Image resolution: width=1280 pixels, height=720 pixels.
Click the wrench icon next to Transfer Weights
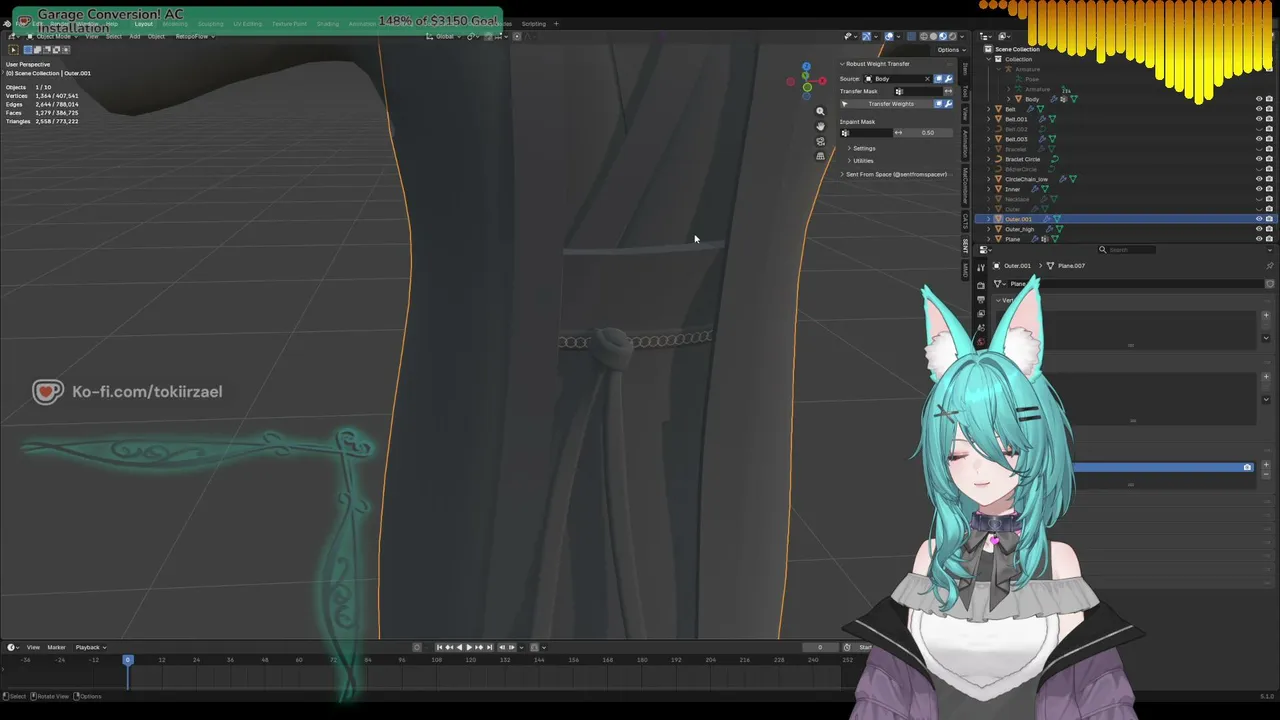tap(948, 104)
